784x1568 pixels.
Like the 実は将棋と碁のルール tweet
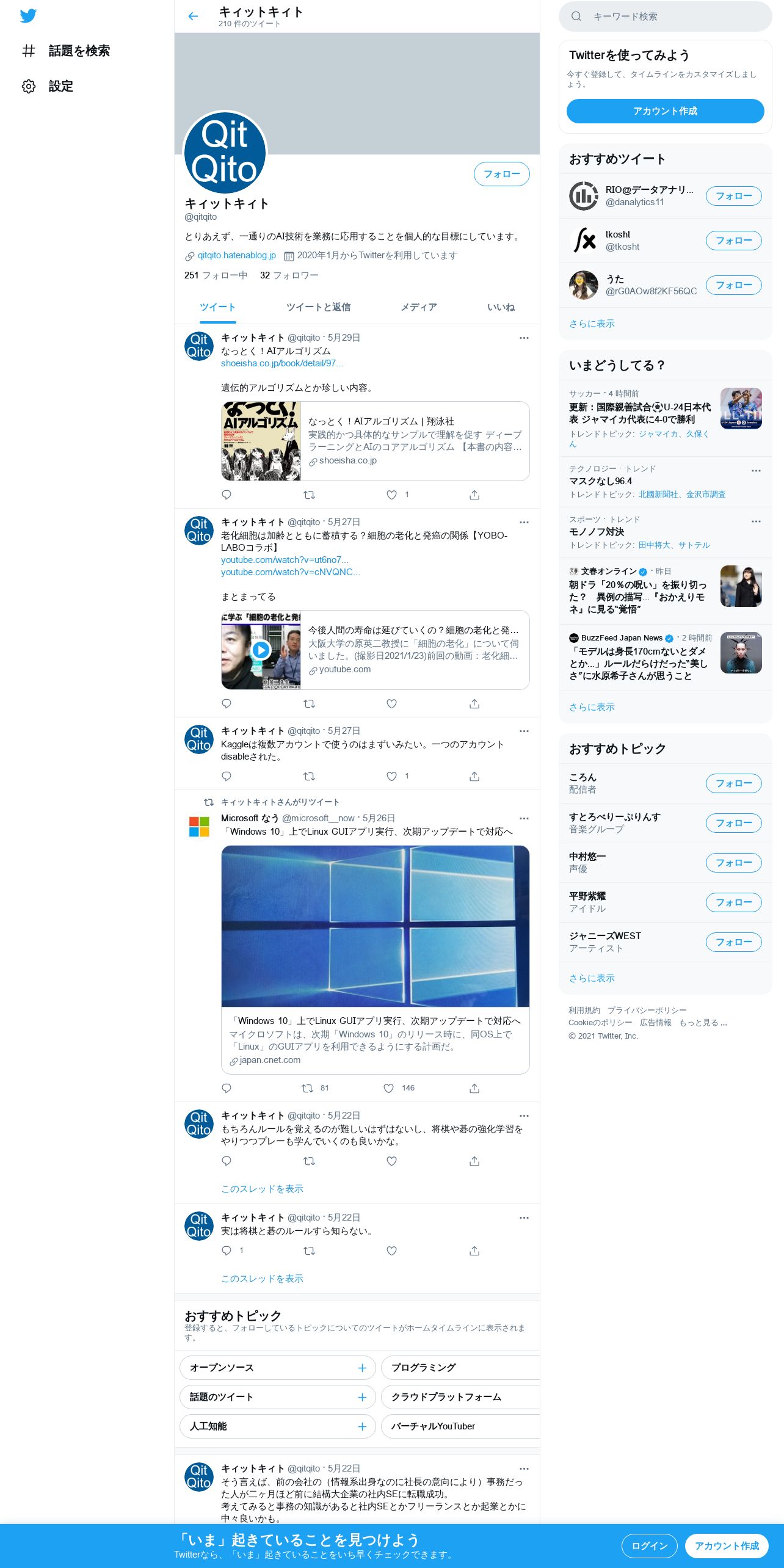tap(391, 1250)
